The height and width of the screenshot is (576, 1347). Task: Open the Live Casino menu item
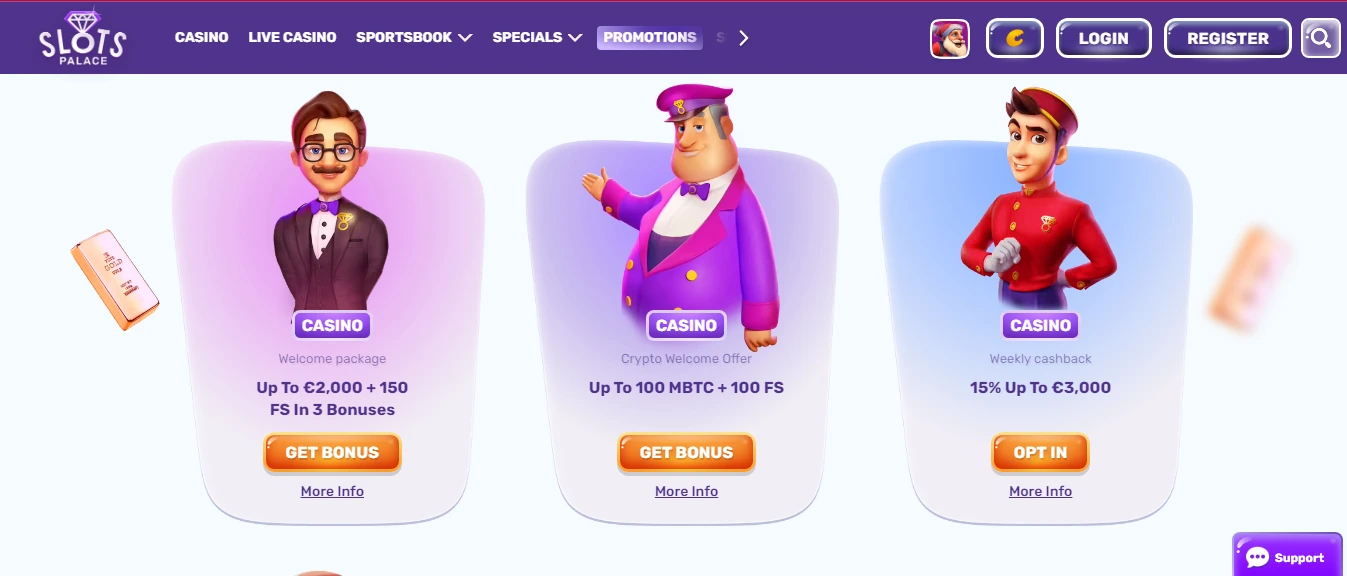point(292,37)
